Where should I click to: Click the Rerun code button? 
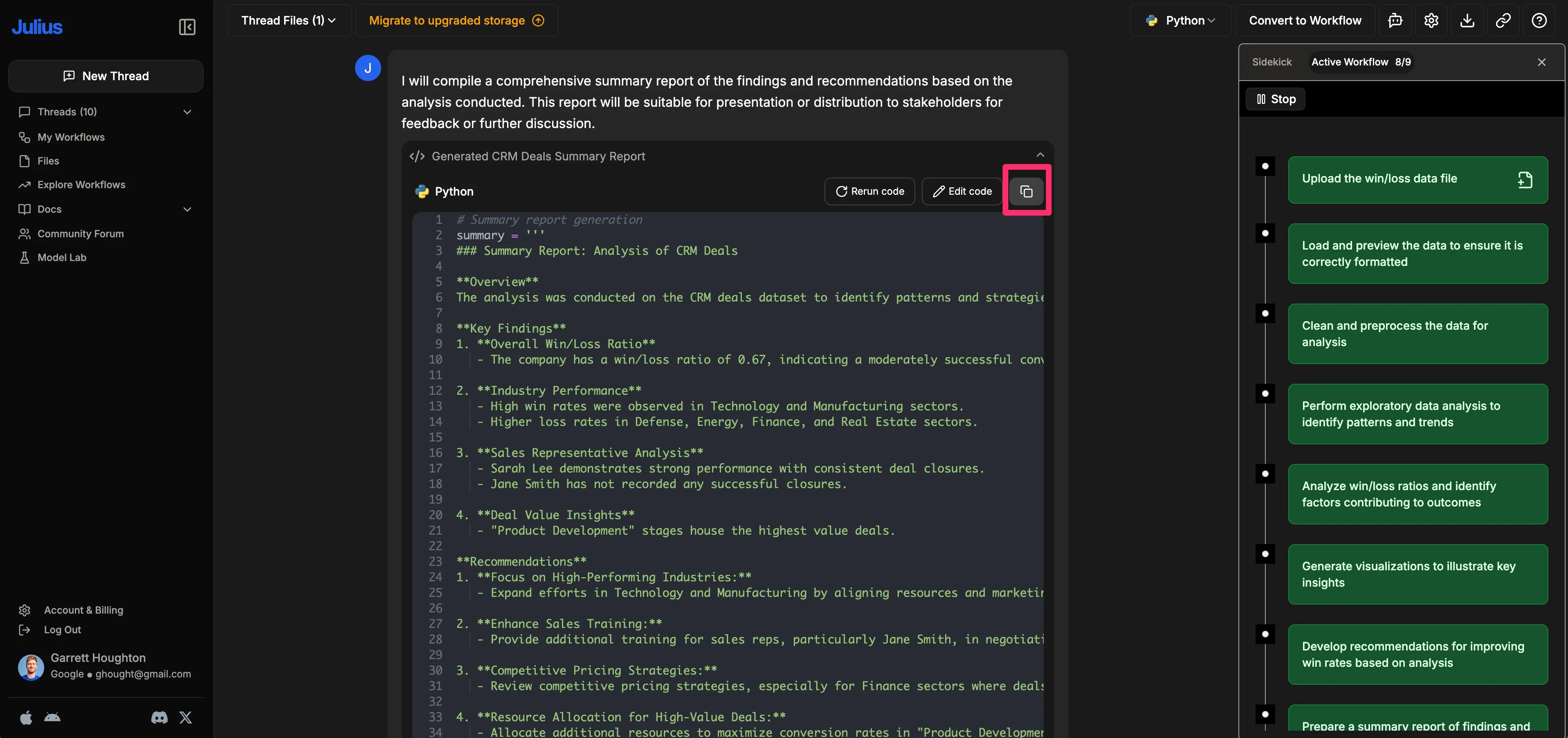point(869,191)
